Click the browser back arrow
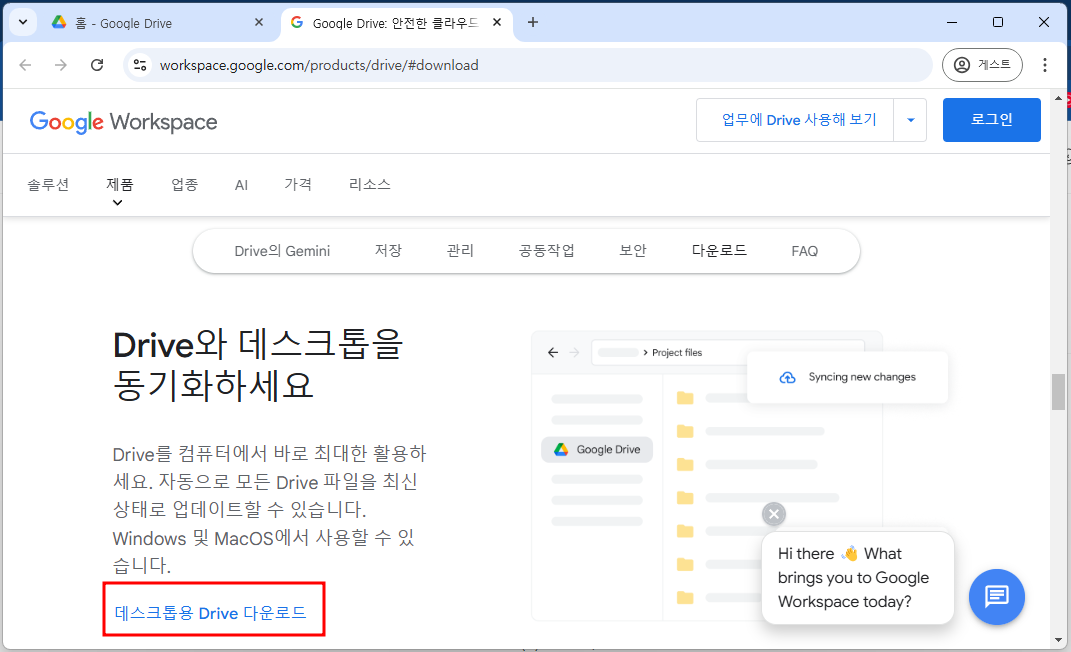 (25, 64)
